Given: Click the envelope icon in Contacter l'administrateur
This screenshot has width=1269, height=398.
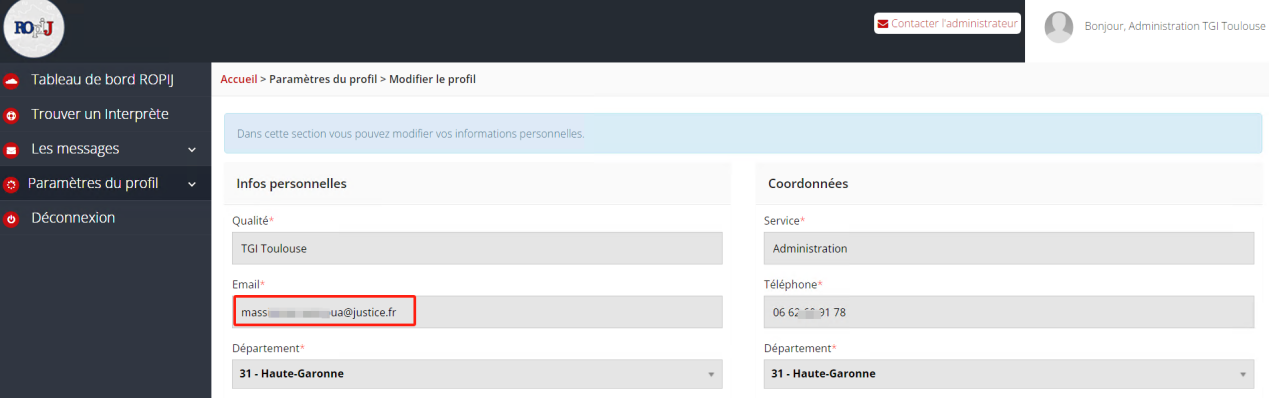Looking at the screenshot, I should tap(883, 23).
